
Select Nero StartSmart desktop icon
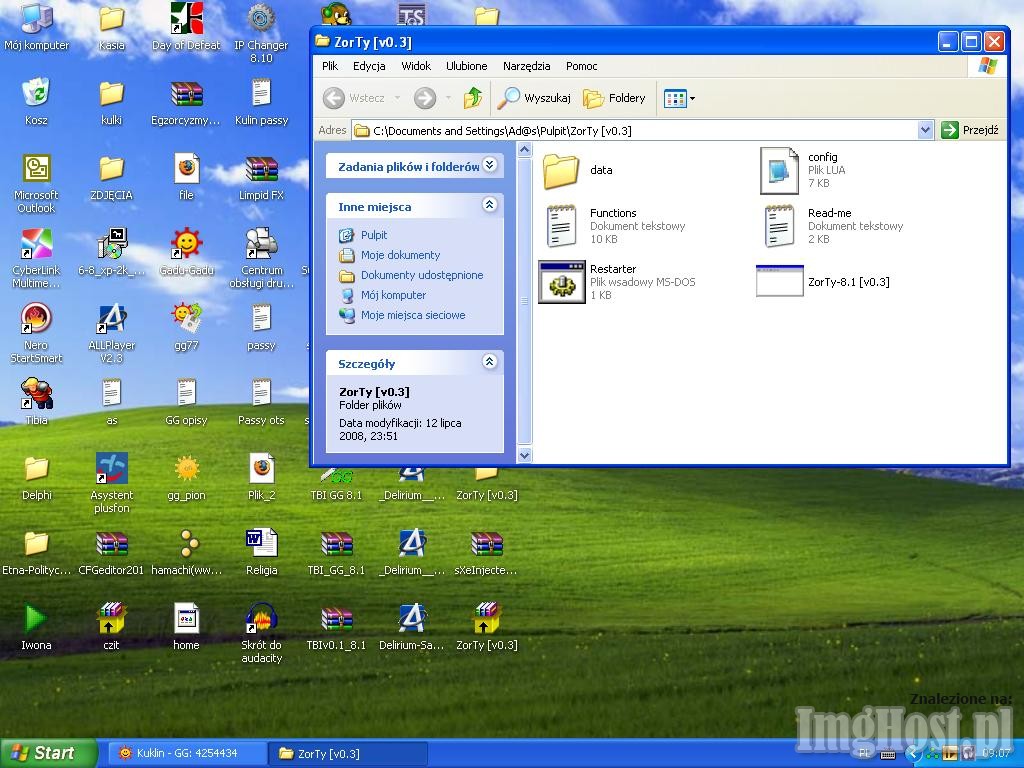click(x=37, y=333)
